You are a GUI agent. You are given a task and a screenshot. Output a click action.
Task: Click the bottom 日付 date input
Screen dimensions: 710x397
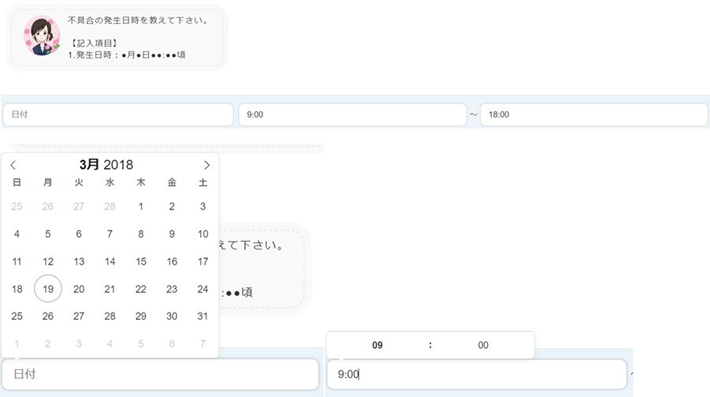(x=160, y=374)
